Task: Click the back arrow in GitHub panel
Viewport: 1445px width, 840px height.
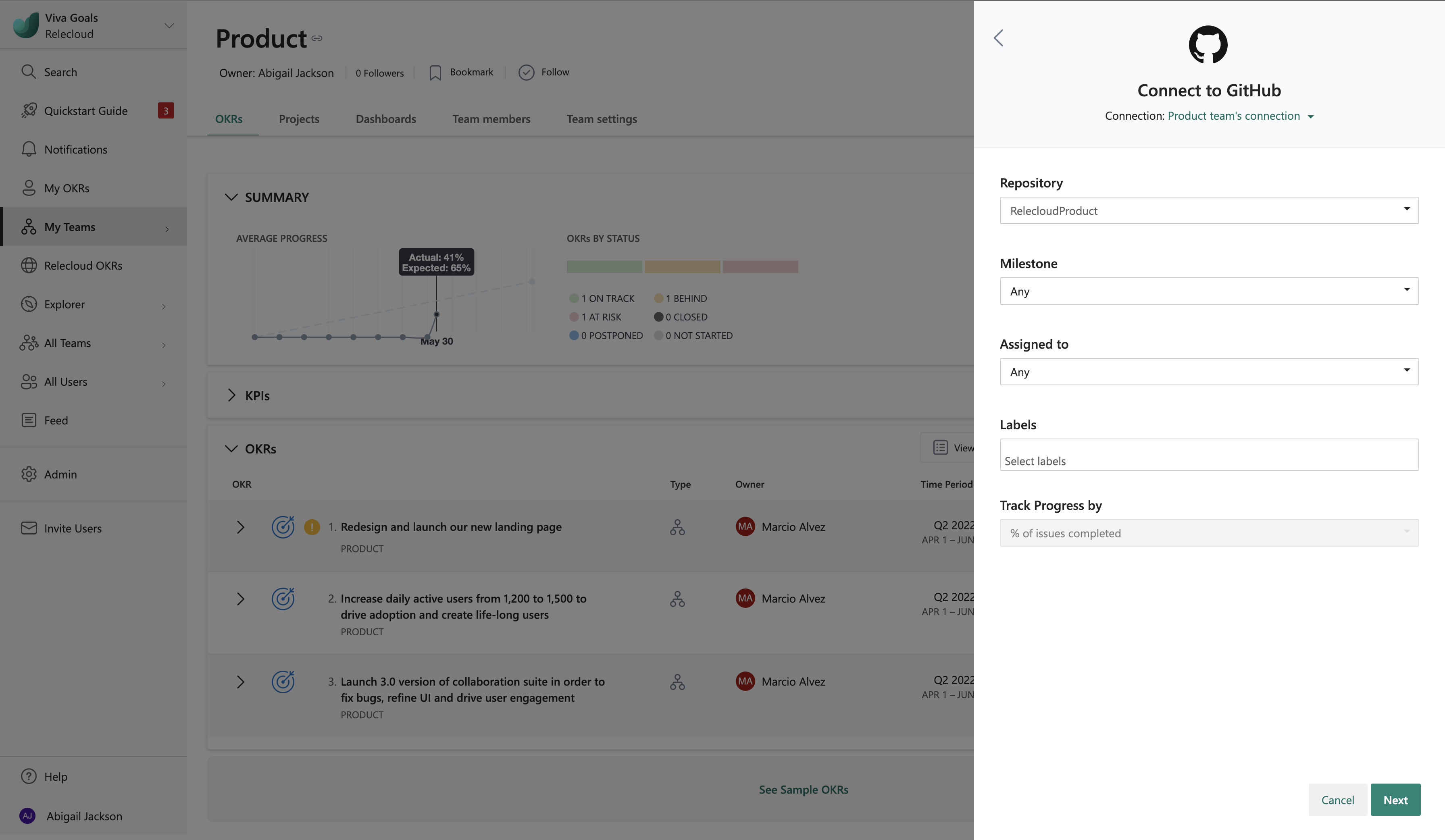Action: point(998,38)
